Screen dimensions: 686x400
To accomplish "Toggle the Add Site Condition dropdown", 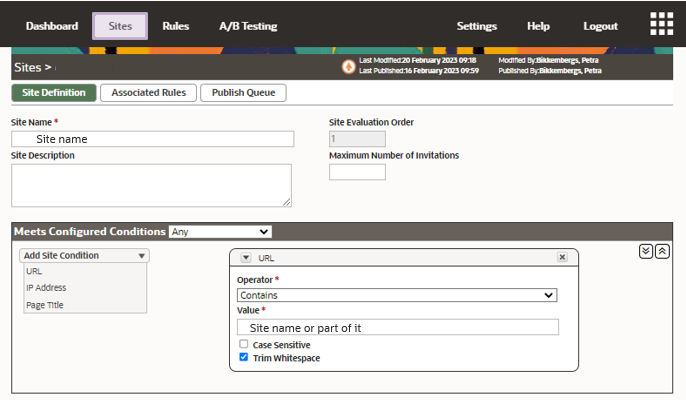I will tap(84, 256).
